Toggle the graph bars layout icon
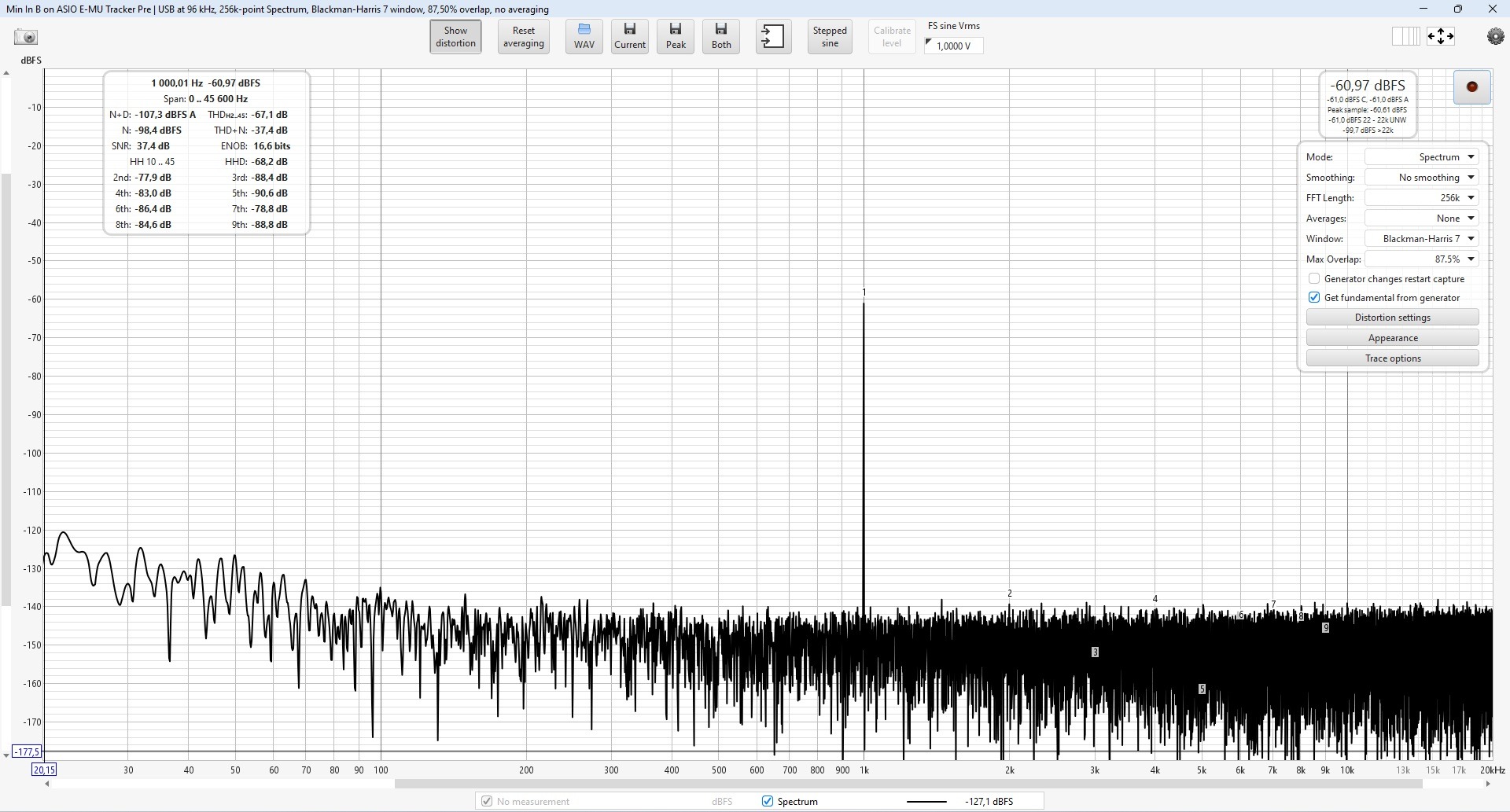The width and height of the screenshot is (1510, 812). [x=1405, y=36]
